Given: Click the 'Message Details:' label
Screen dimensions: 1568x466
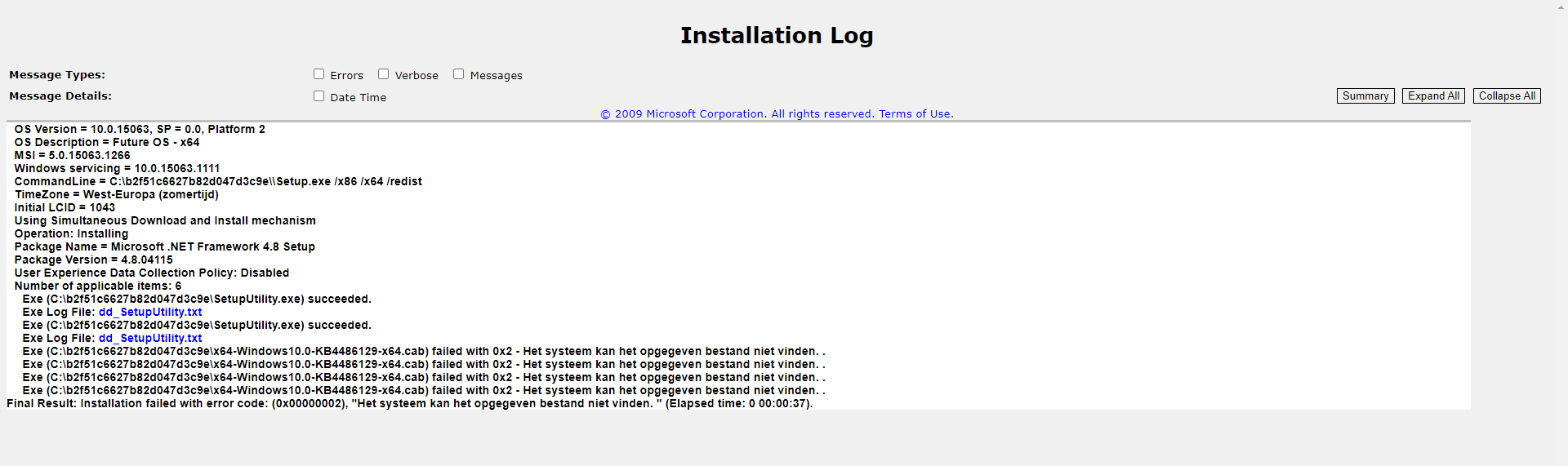Looking at the screenshot, I should [60, 95].
